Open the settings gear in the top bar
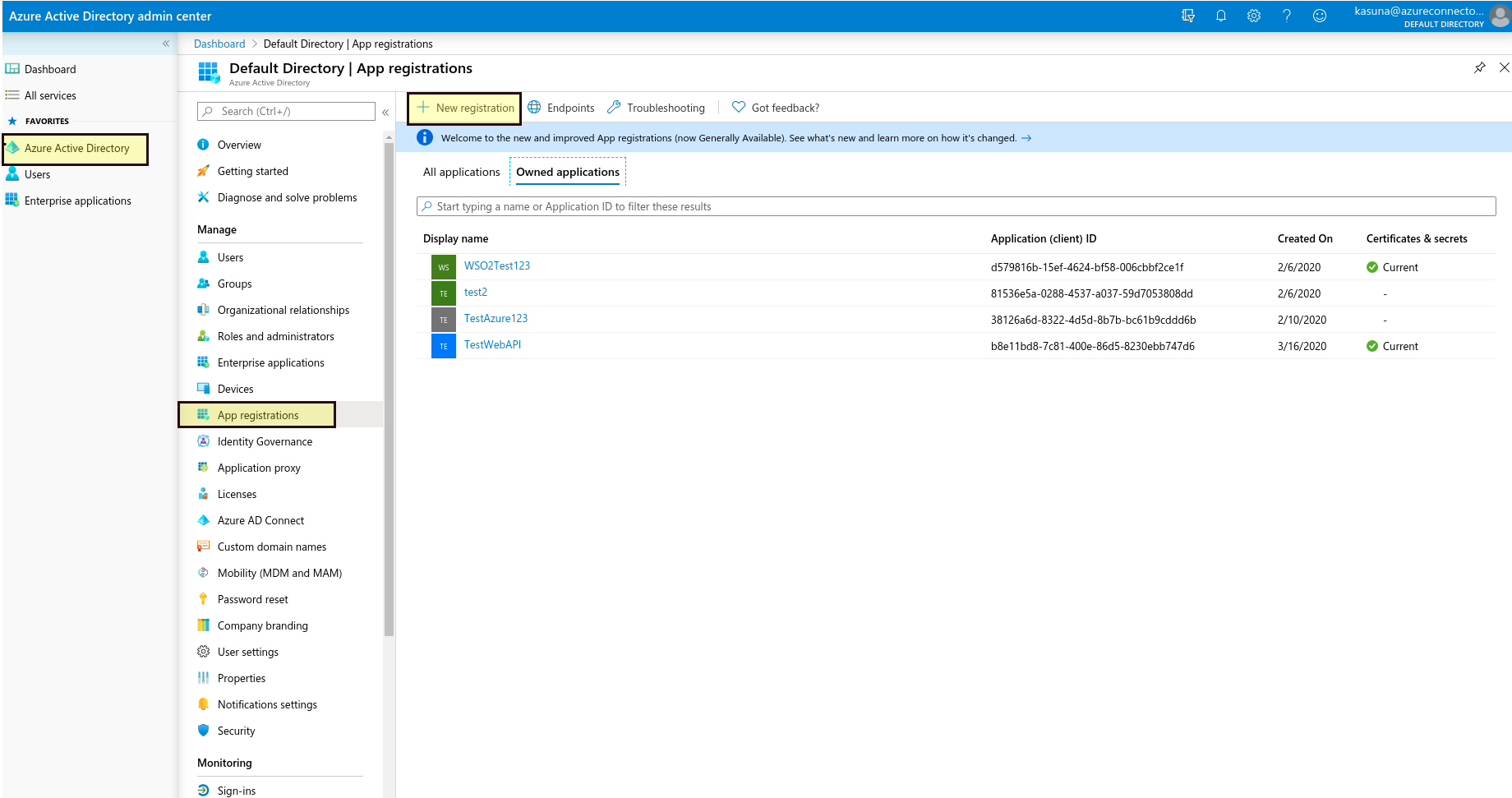The width and height of the screenshot is (1512, 798). [x=1254, y=16]
